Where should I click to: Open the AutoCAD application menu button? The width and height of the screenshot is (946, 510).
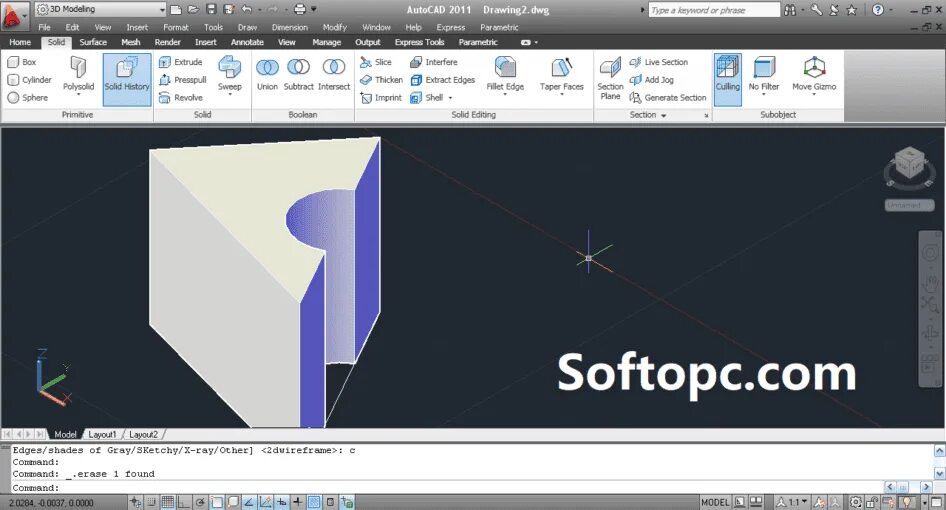pyautogui.click(x=13, y=16)
